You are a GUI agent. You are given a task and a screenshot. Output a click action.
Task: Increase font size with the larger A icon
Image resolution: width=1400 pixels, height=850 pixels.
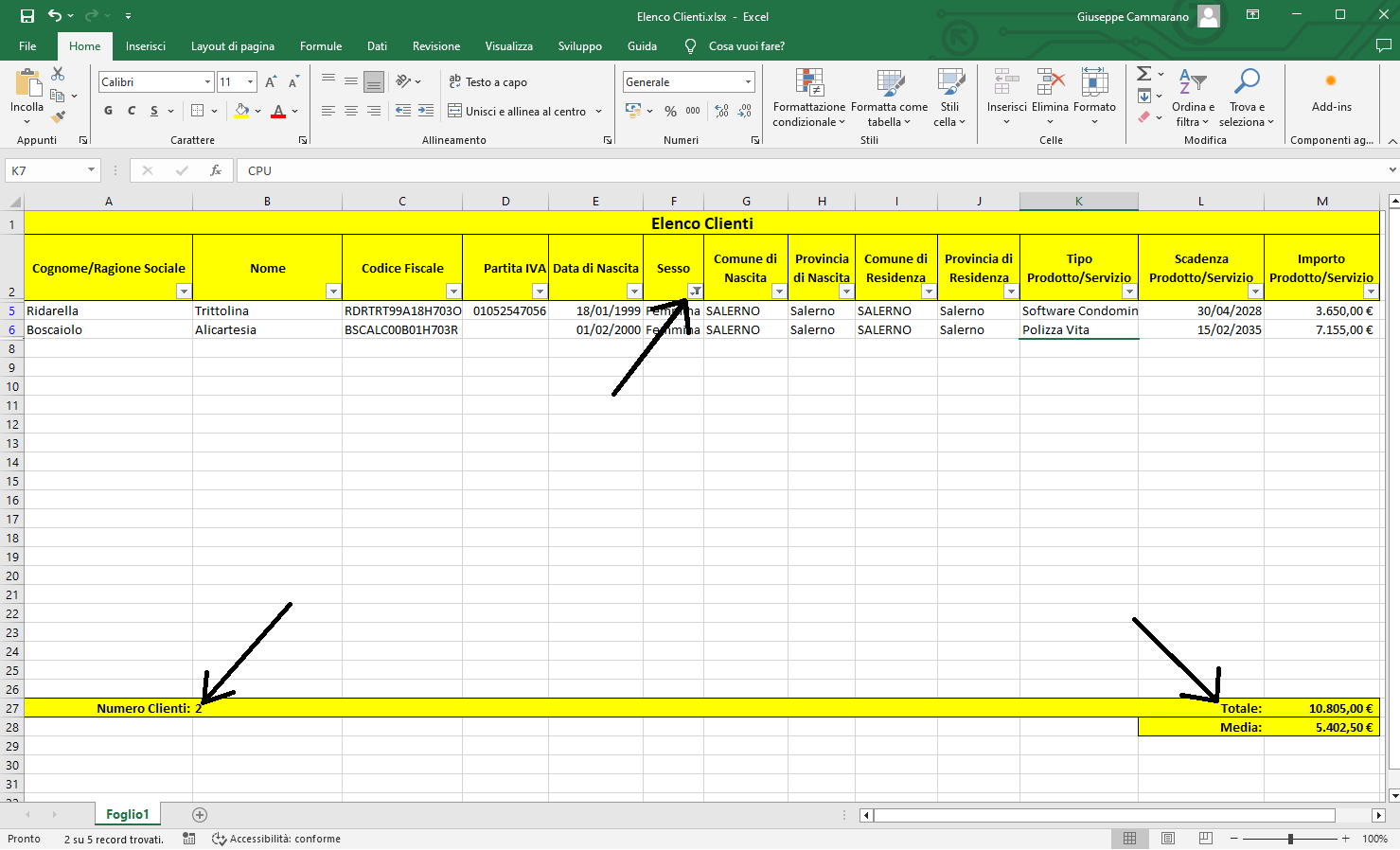271,82
